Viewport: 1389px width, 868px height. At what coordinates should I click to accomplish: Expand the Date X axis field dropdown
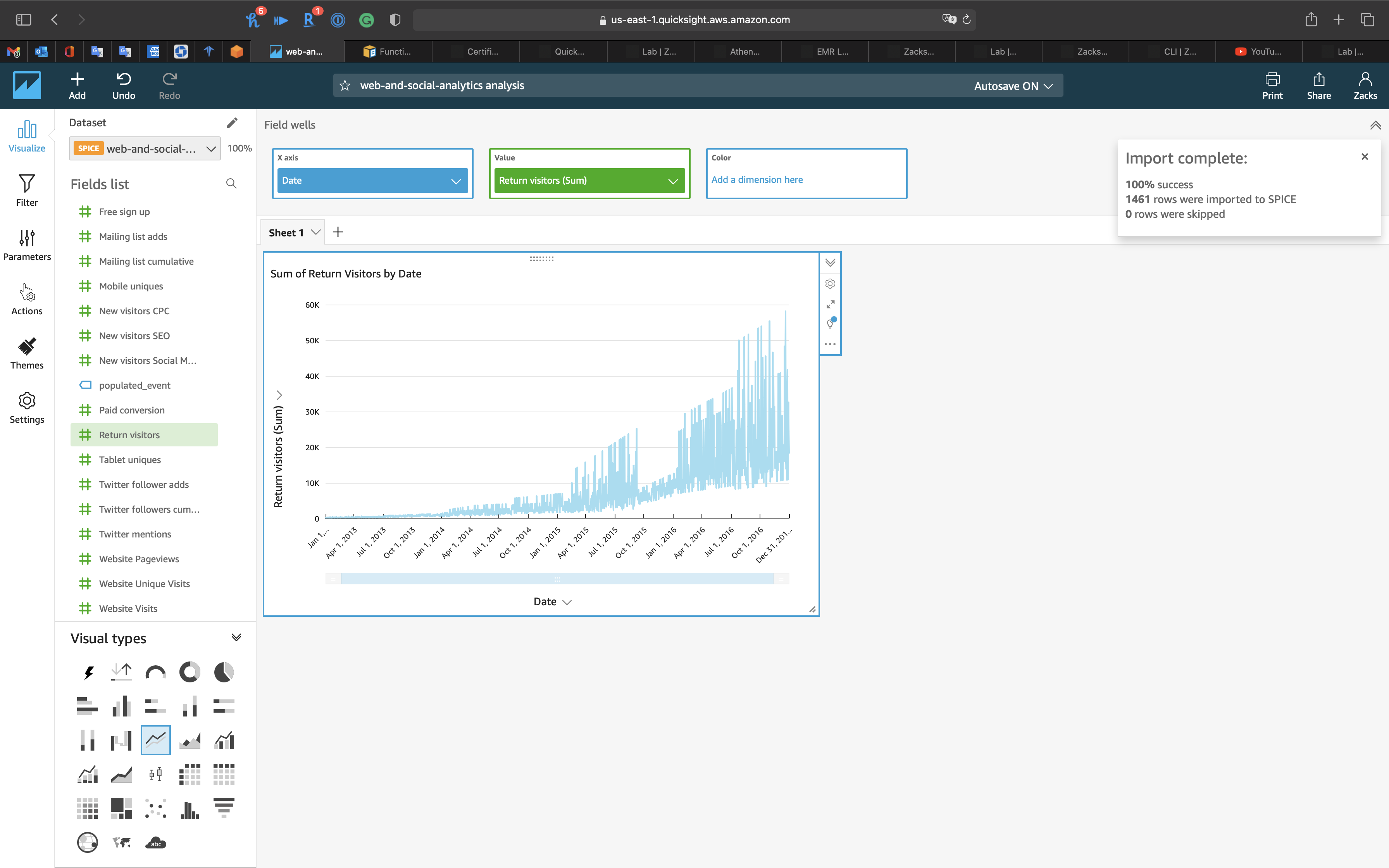pos(456,181)
